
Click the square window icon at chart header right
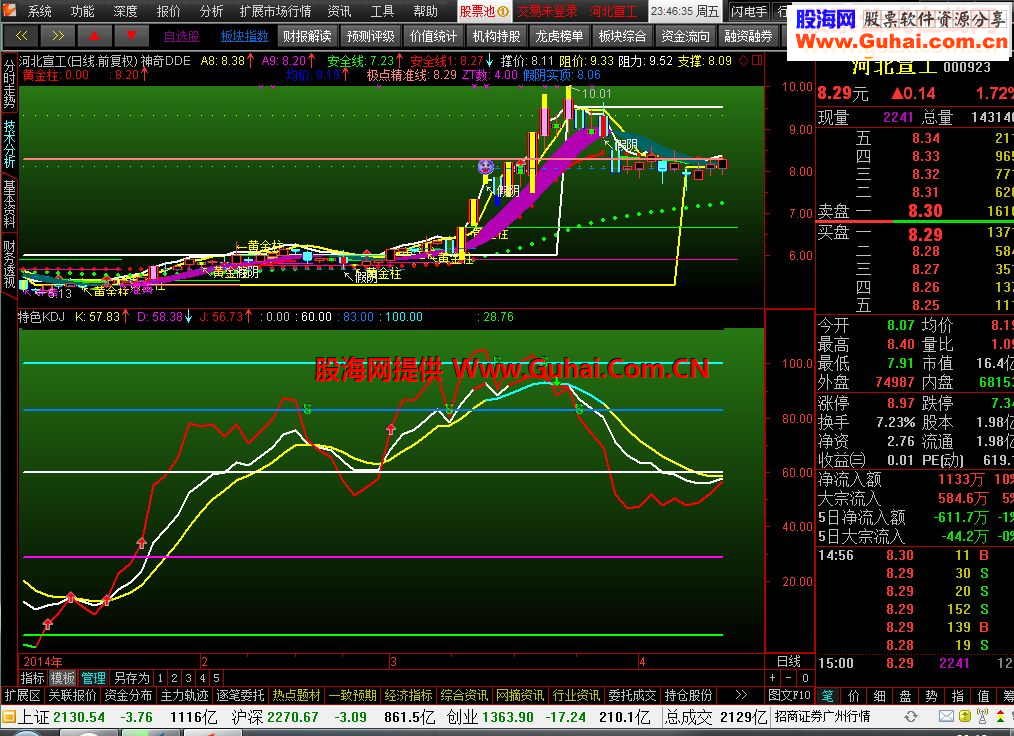(757, 61)
